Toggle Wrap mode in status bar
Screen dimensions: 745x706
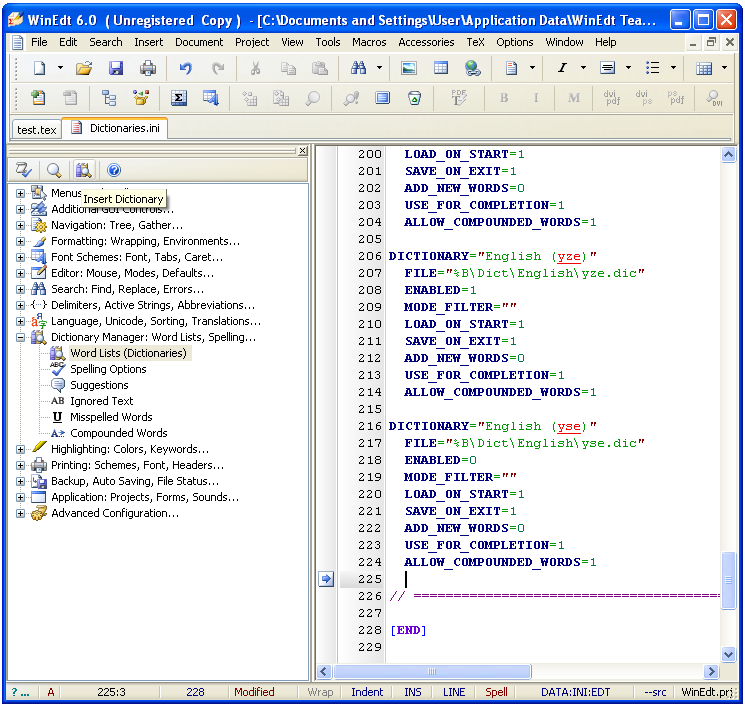click(320, 692)
